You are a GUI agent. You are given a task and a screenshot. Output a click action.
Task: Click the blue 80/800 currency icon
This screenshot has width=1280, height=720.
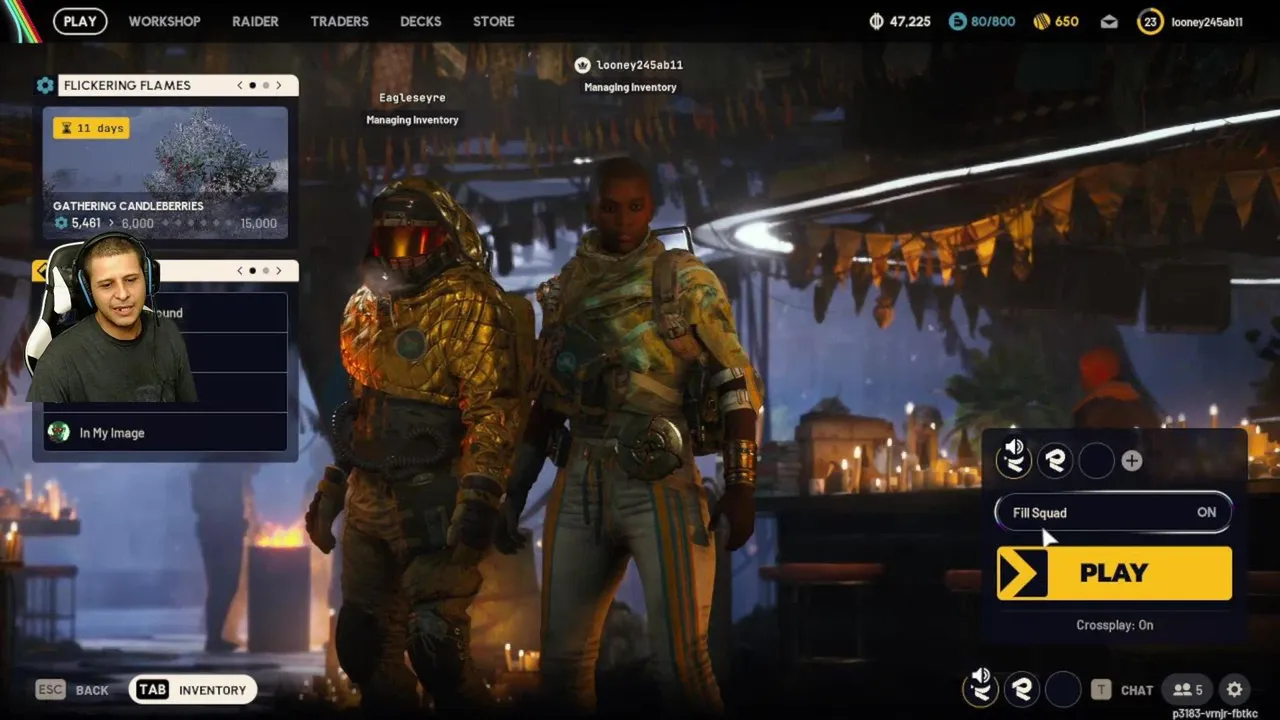coord(958,21)
